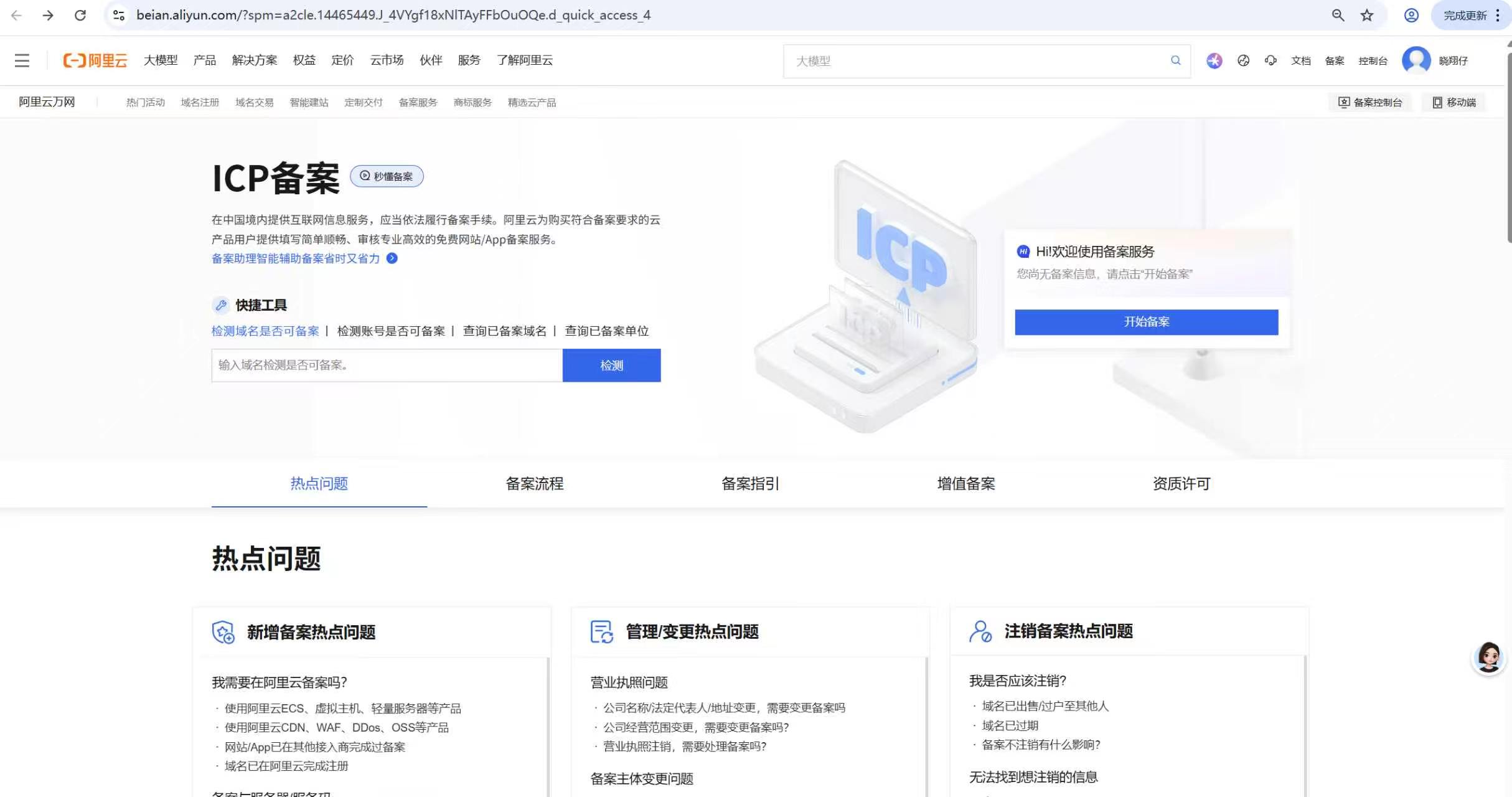Click the browser address bar URL
The height and width of the screenshot is (797, 1512).
[x=393, y=15]
